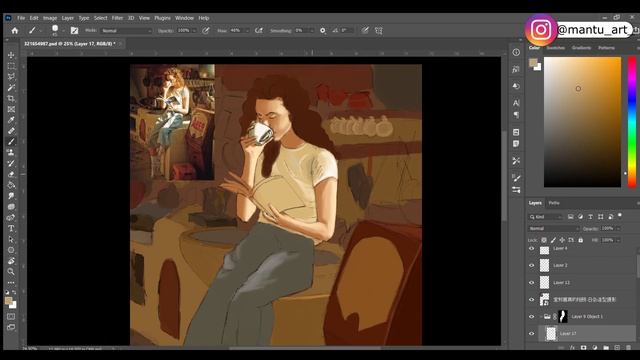The height and width of the screenshot is (360, 640).
Task: Open Smoothing value dropdown
Action: 312,31
